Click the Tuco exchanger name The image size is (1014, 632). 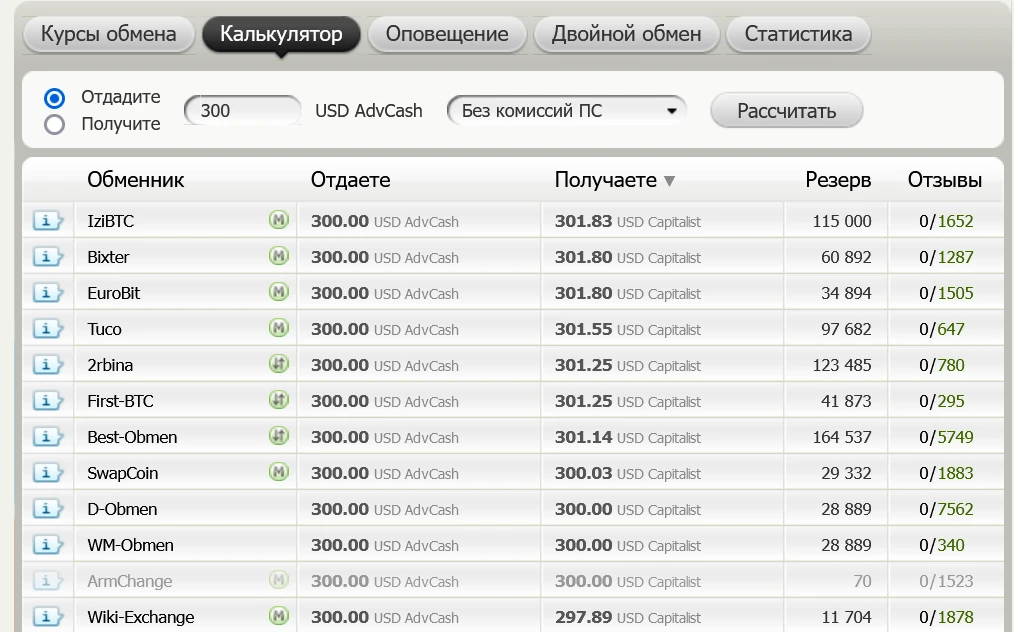(x=104, y=329)
